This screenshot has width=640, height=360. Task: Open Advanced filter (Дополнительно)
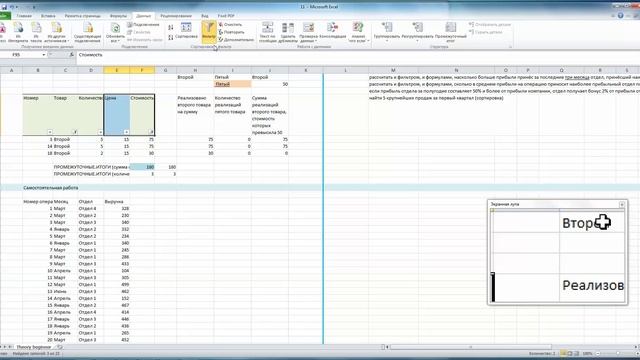(x=236, y=40)
